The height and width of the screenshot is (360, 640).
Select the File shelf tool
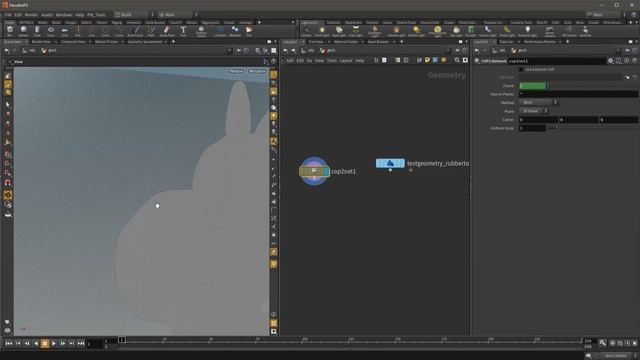pyautogui.click(x=249, y=31)
